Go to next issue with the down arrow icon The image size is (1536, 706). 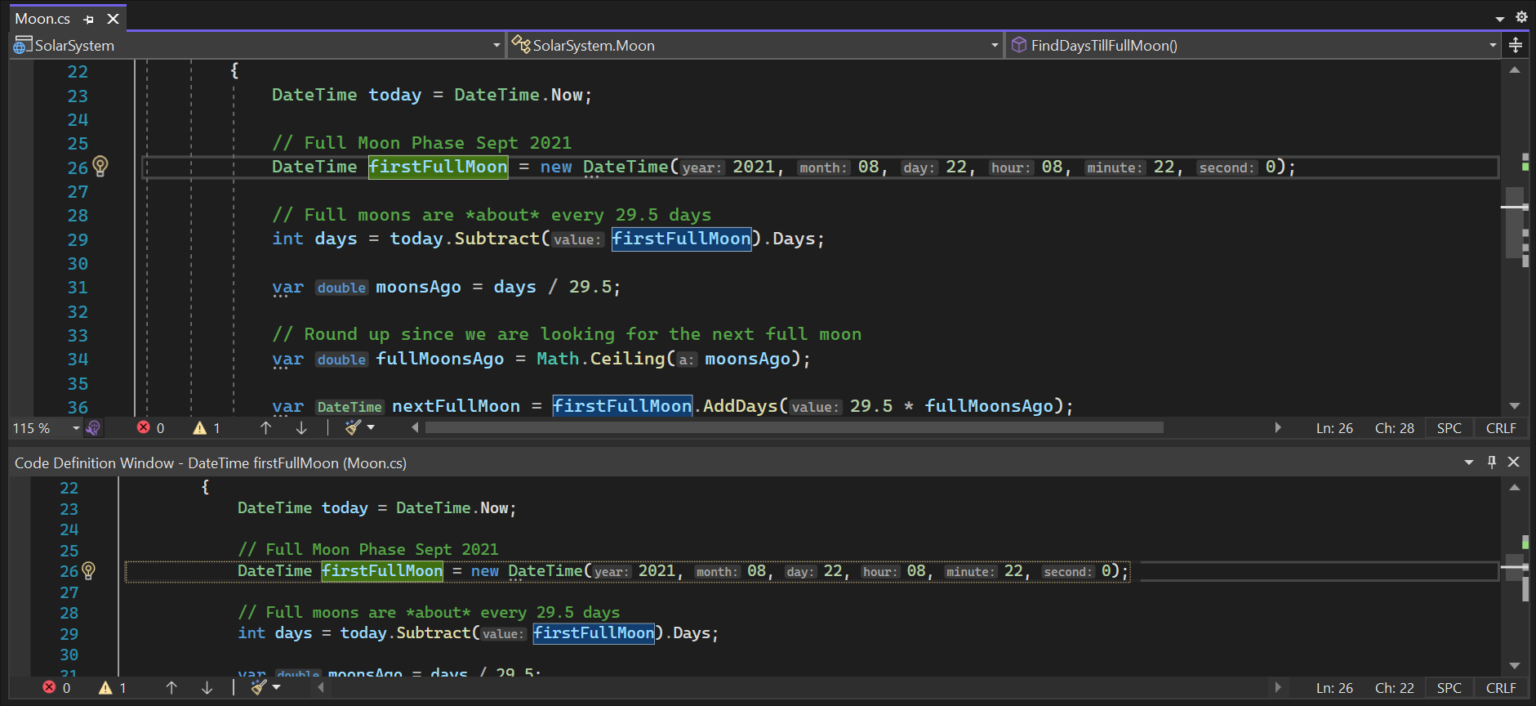pos(301,427)
